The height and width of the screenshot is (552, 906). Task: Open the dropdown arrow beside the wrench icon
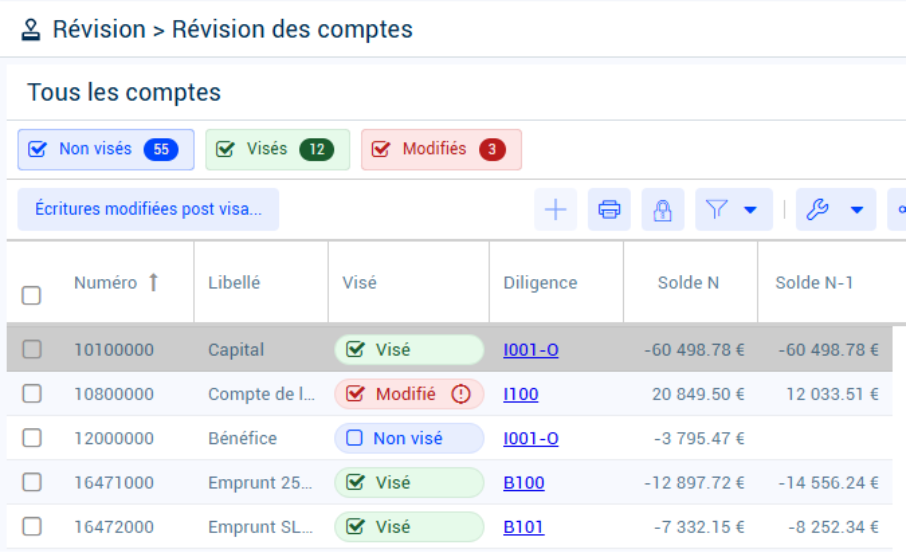pos(857,210)
